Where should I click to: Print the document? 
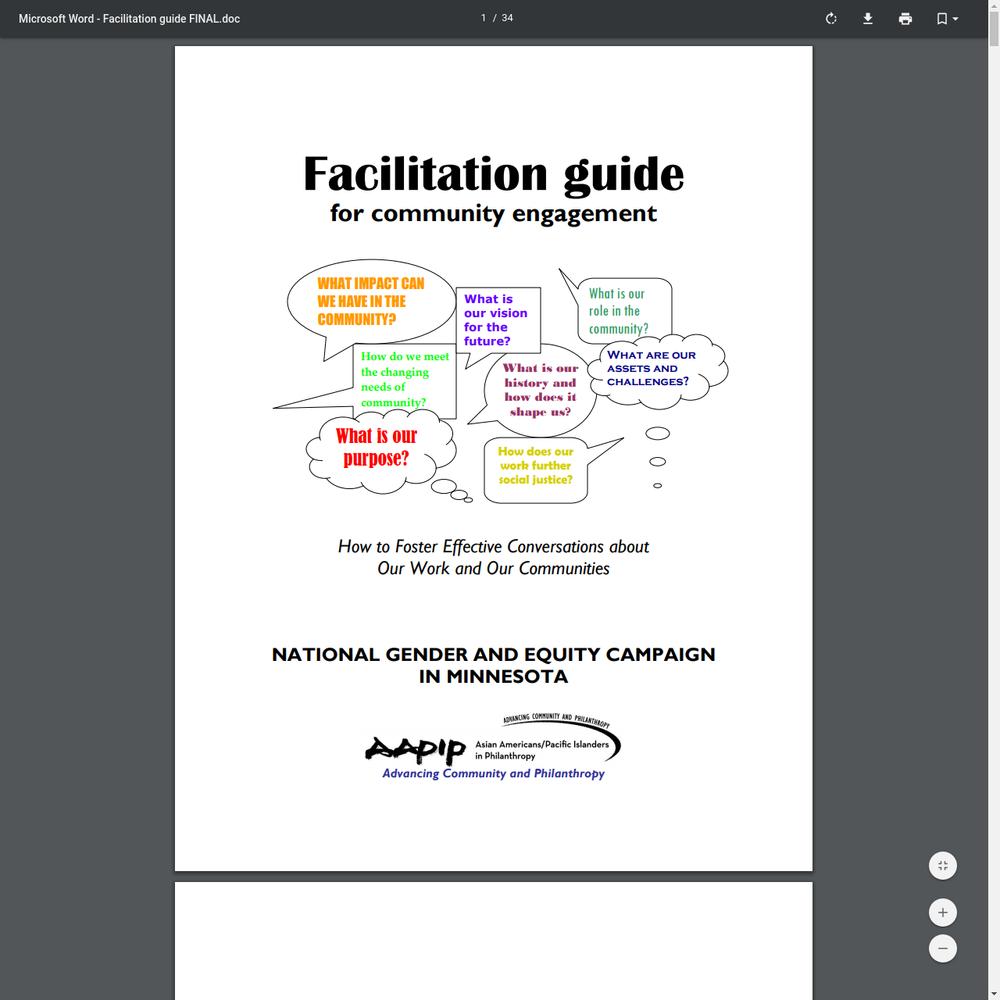coord(905,18)
